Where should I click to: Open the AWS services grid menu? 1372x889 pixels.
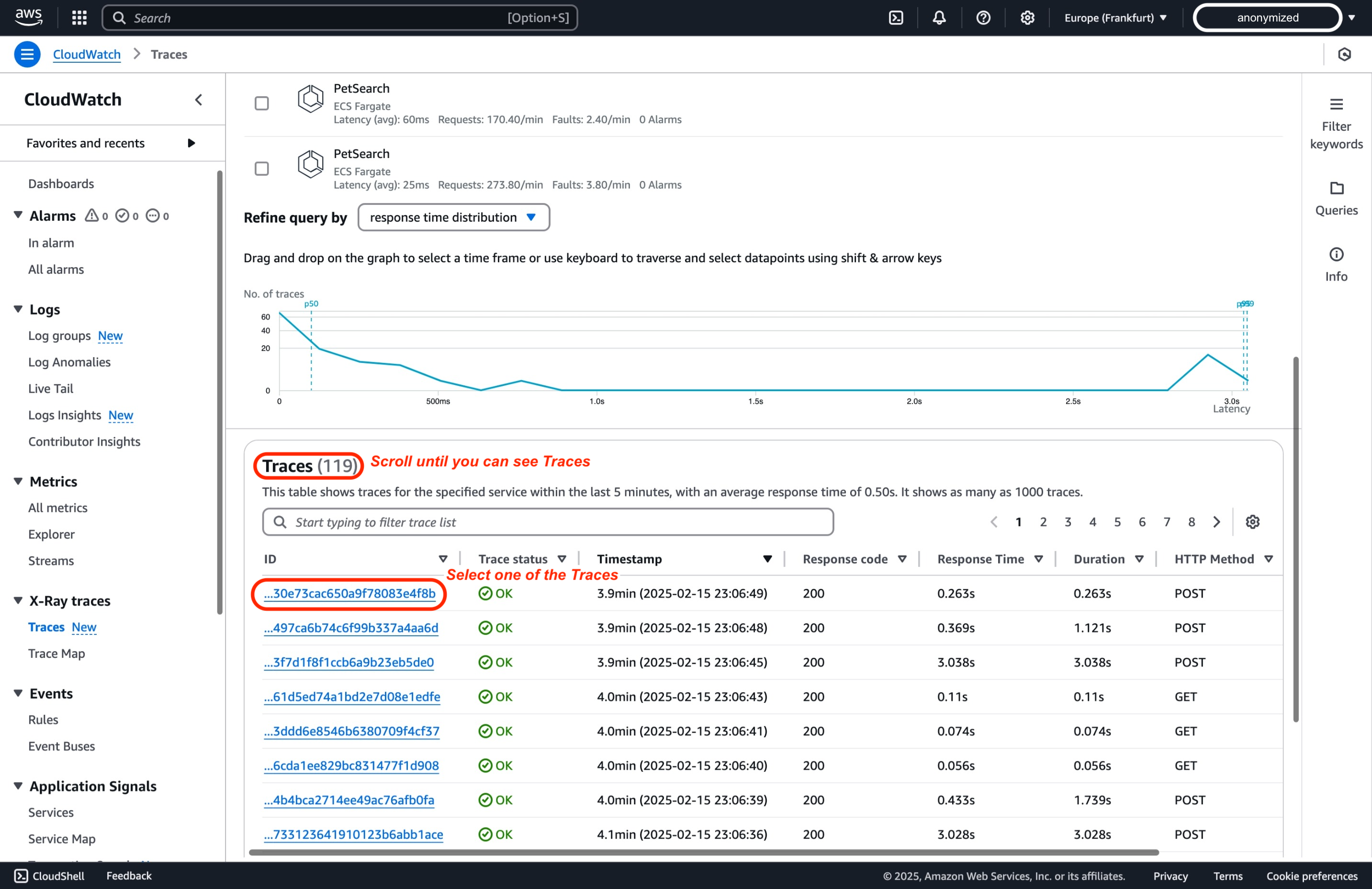79,18
